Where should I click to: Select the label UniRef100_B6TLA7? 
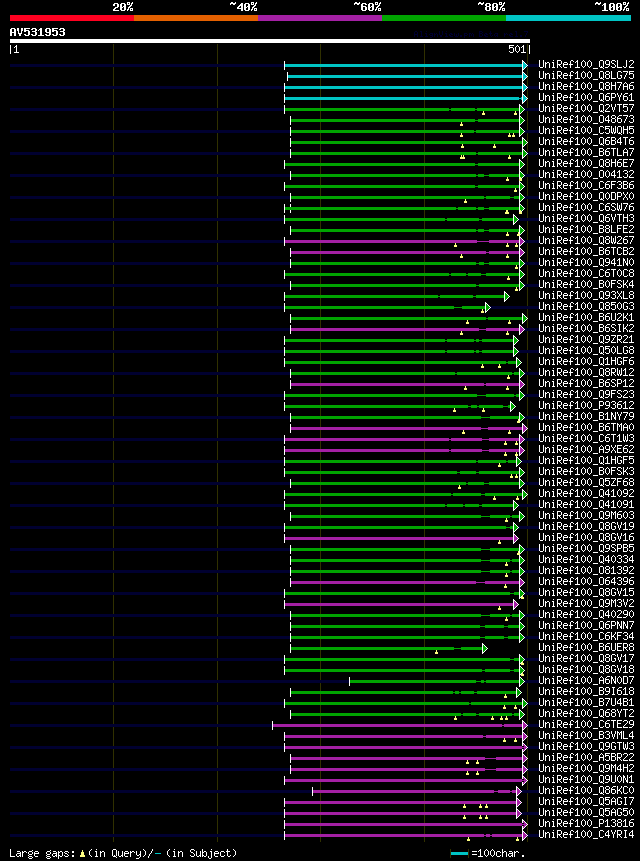click(586, 152)
